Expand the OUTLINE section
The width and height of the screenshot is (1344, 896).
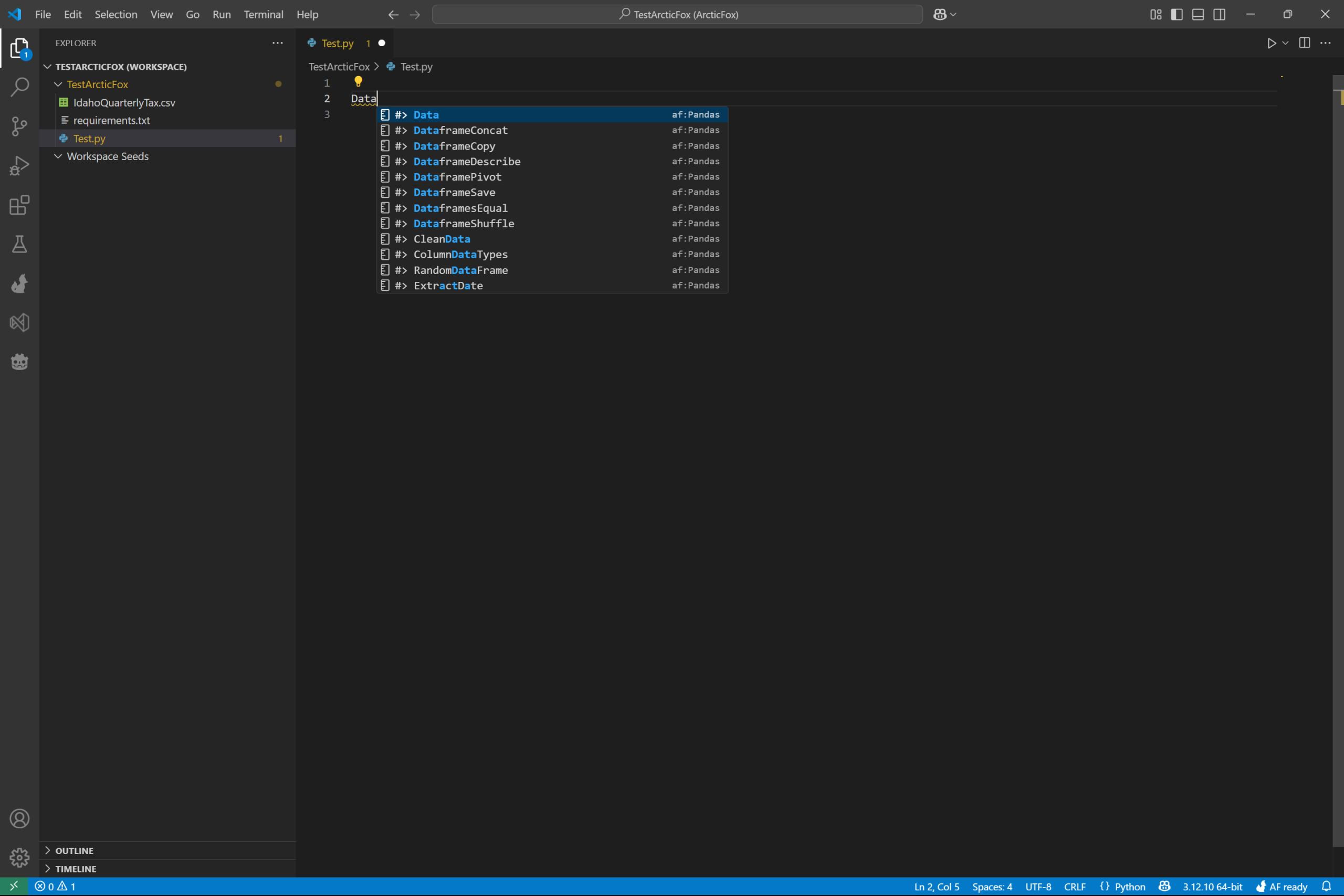(167, 851)
